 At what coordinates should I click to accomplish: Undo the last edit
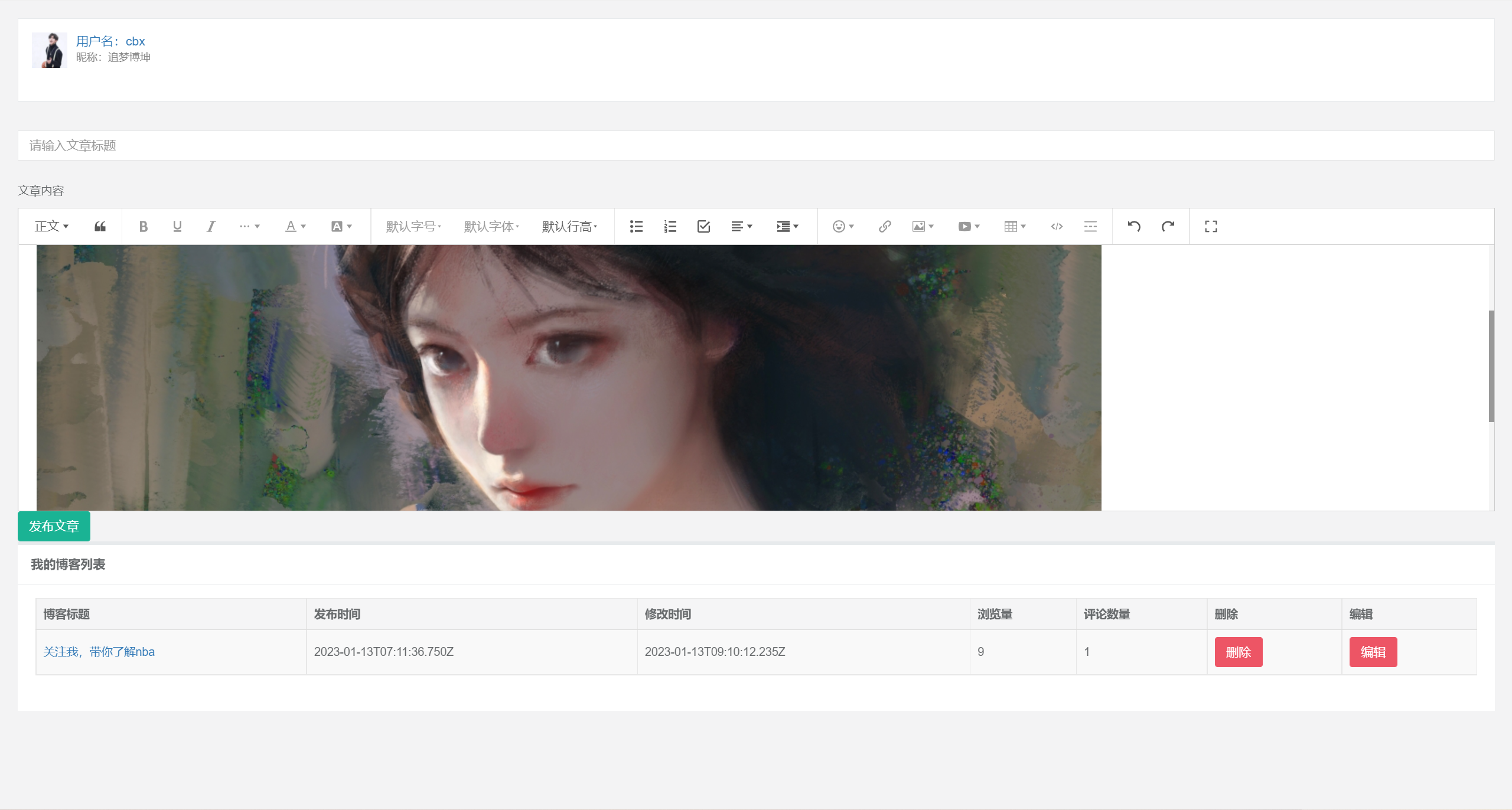point(1134,227)
